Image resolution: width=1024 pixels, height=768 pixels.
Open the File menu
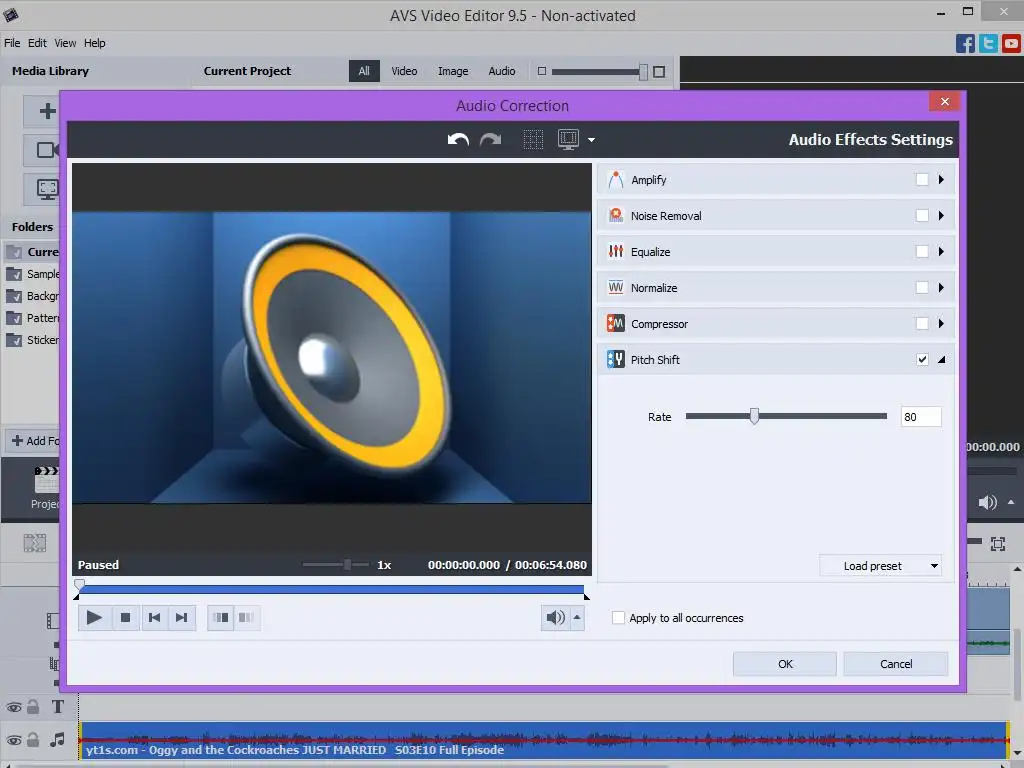pyautogui.click(x=12, y=43)
